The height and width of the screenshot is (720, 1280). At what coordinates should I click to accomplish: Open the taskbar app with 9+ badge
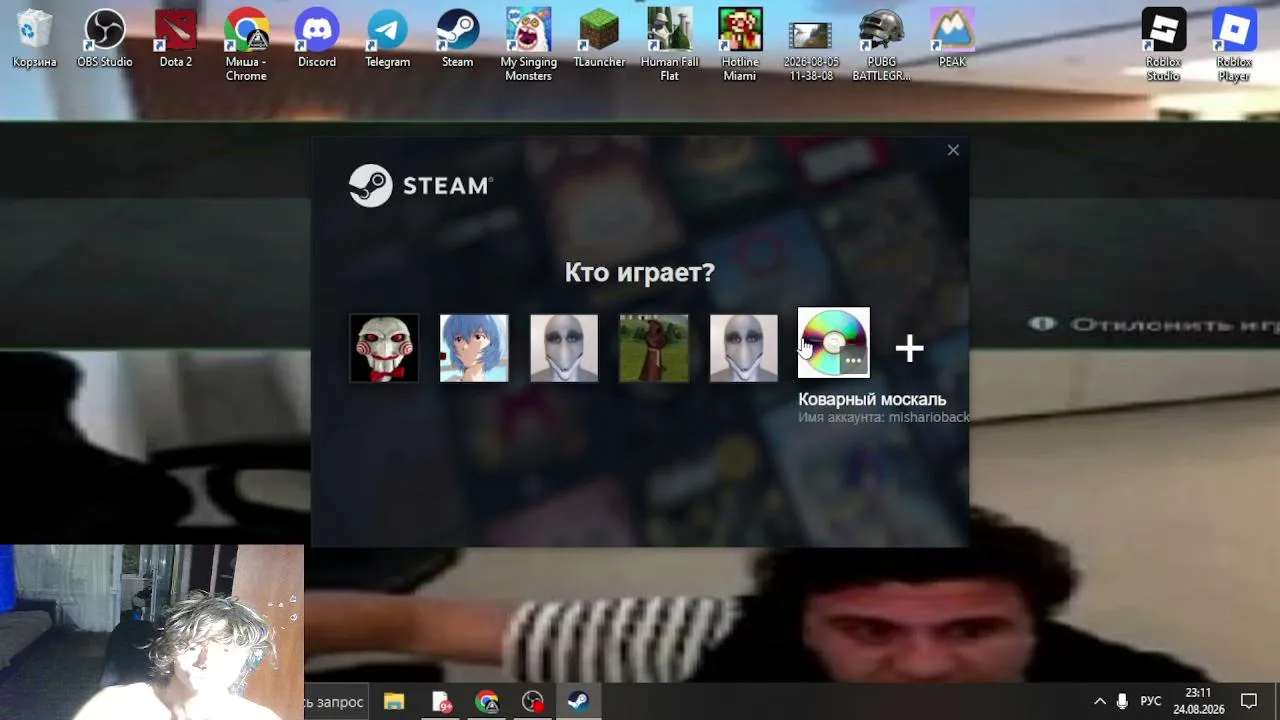pos(441,702)
